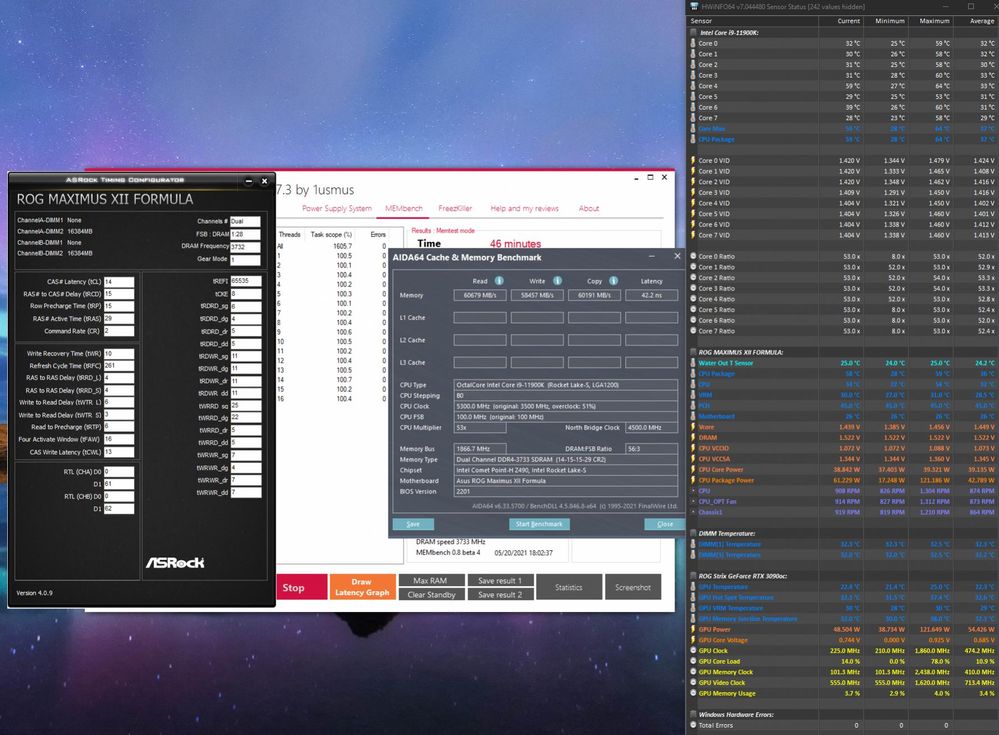Viewport: 999px width, 735px height.
Task: Click the icon beside ROG MAXIMUS XII FORMULA sensor group
Action: point(693,352)
